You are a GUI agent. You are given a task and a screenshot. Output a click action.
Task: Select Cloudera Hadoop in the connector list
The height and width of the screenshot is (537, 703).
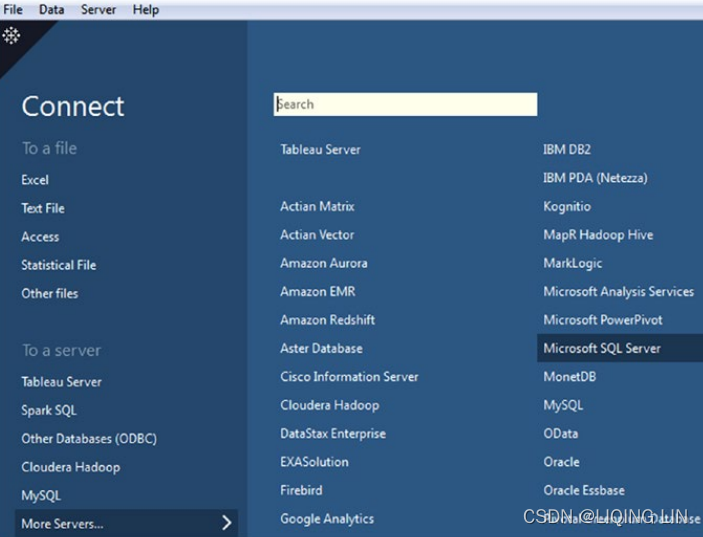tap(330, 405)
